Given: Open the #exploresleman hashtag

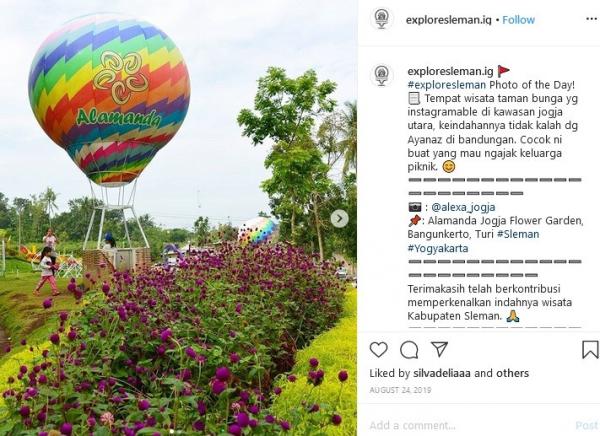Looking at the screenshot, I should 447,85.
